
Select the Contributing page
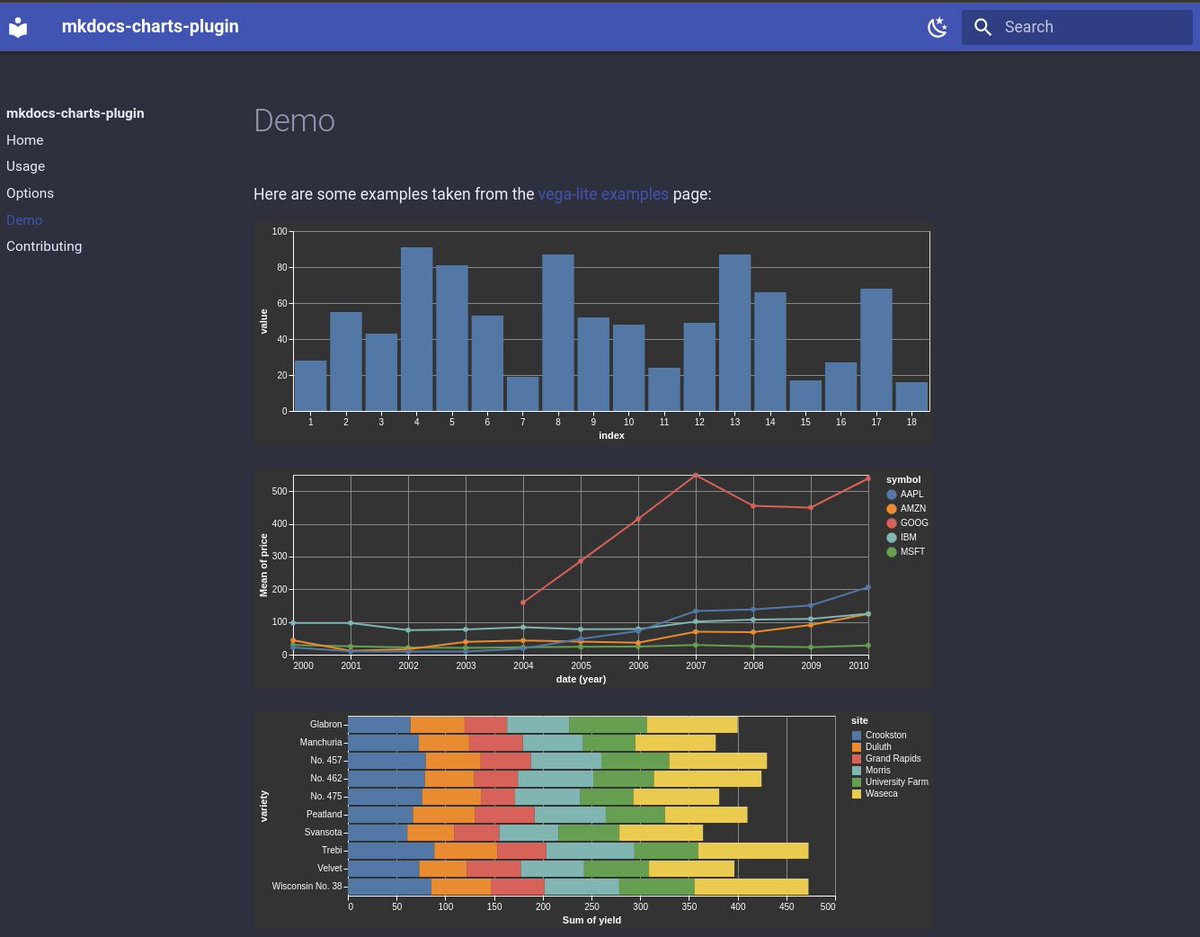coord(44,246)
